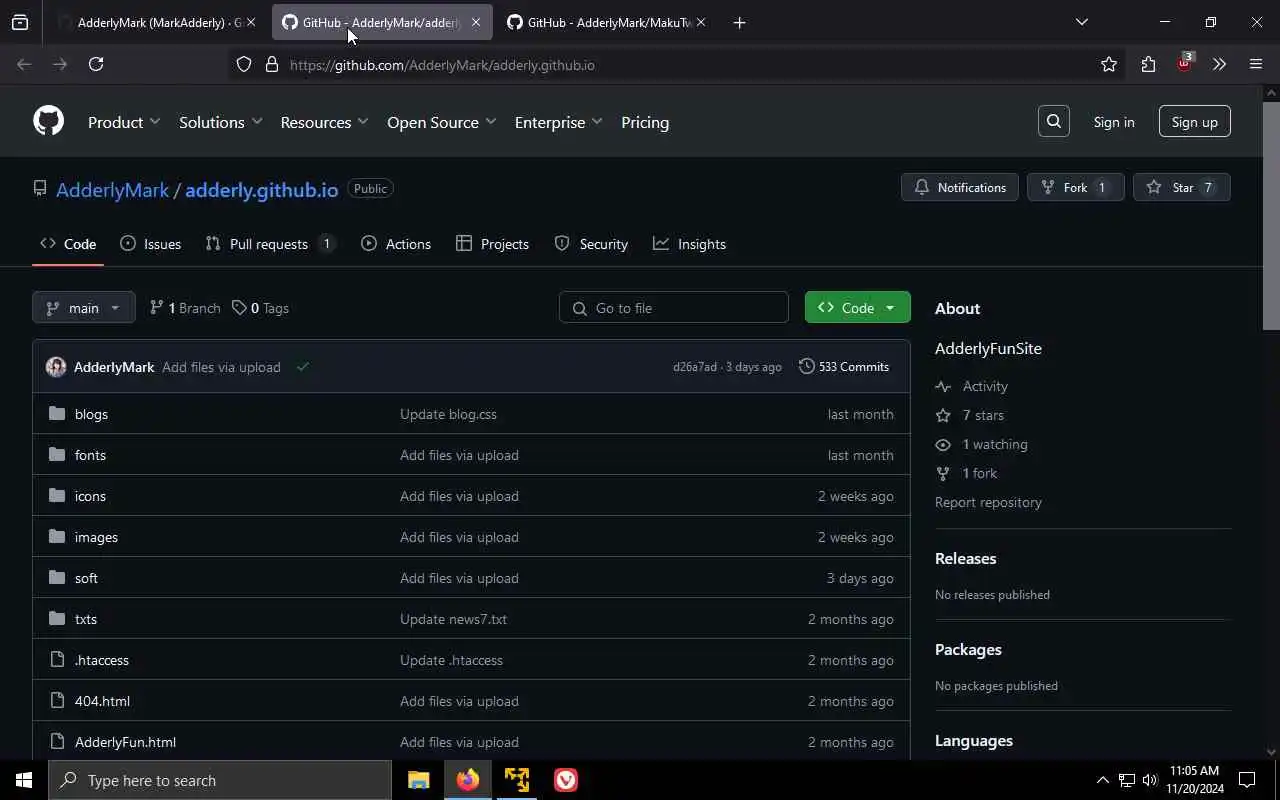Open the main branch selector dropdown

coord(83,308)
